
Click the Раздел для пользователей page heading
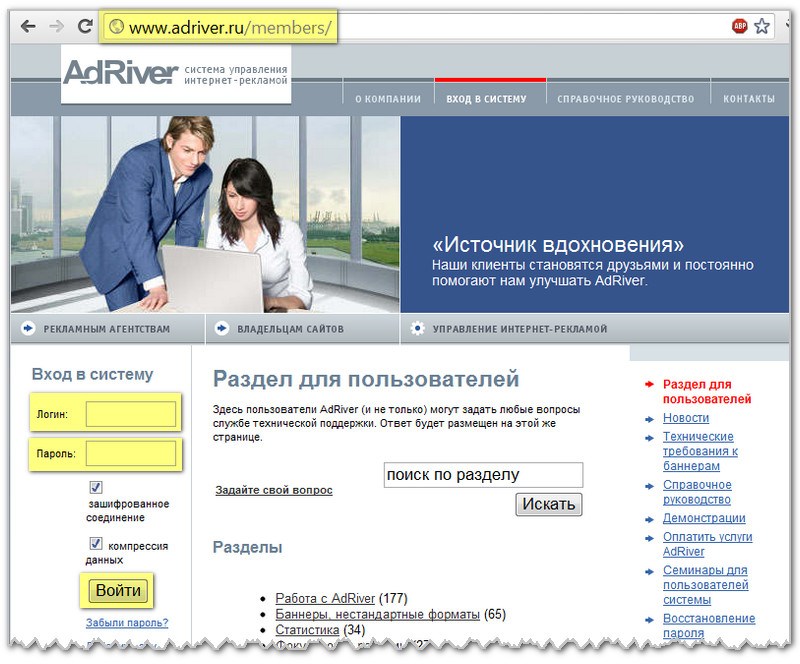click(366, 379)
